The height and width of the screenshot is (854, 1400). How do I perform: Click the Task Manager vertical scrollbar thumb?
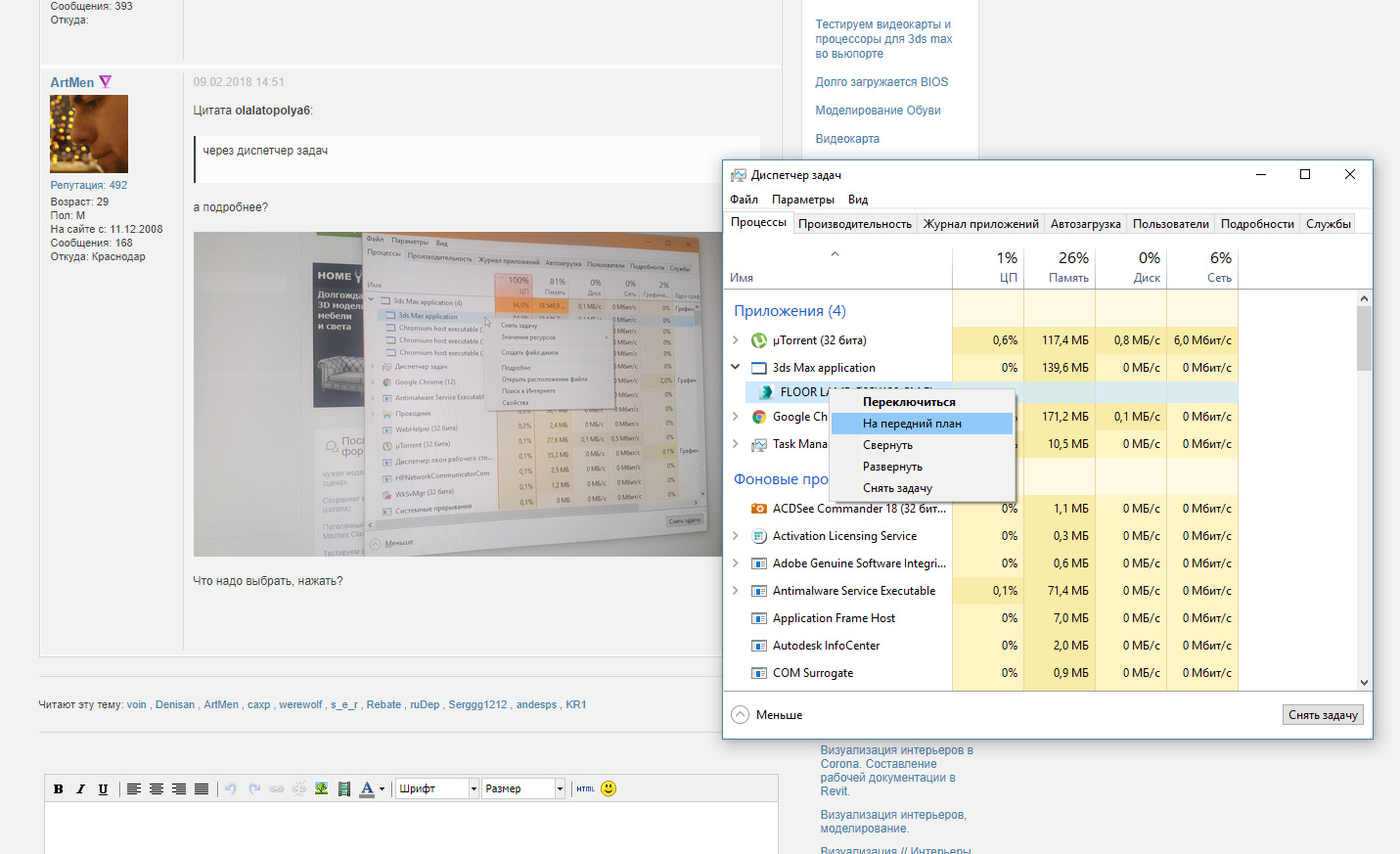(x=1364, y=338)
